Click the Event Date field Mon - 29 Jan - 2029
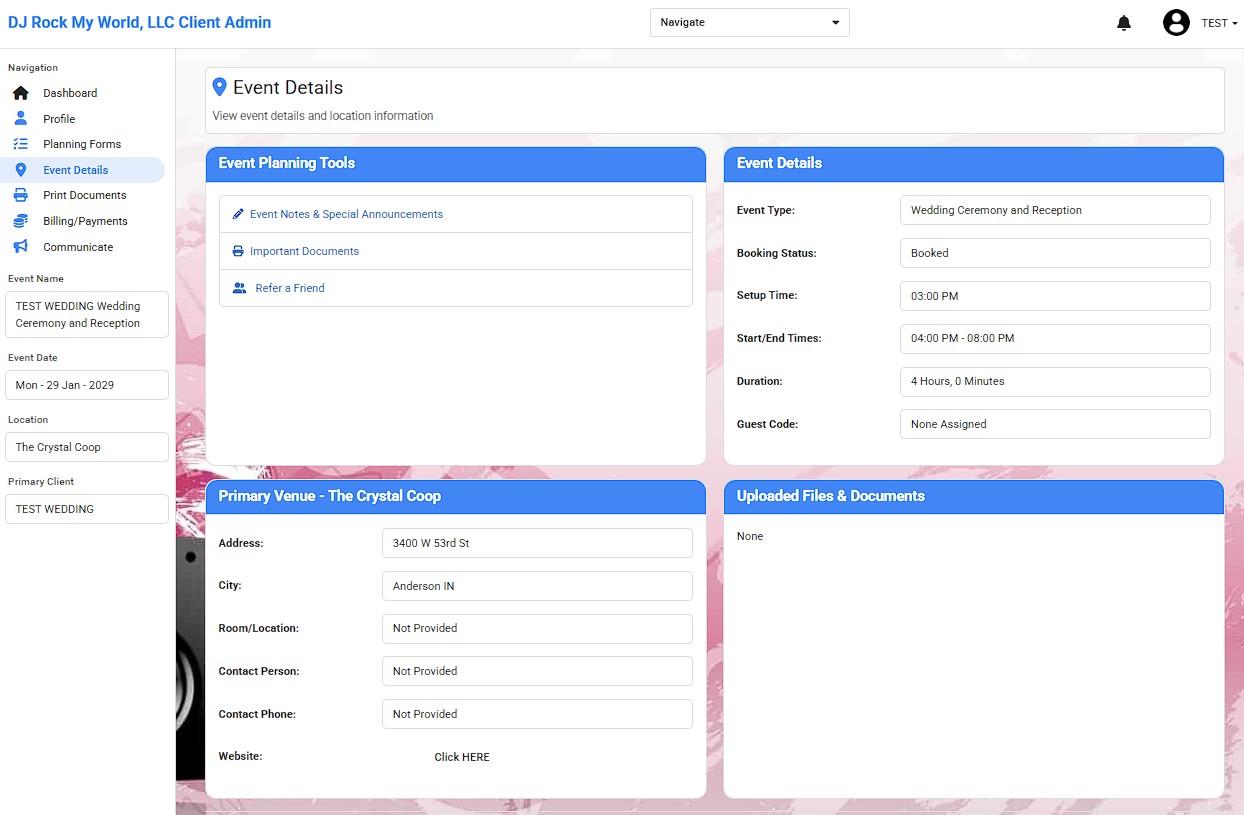Screen dimensions: 1244x815 coord(87,385)
